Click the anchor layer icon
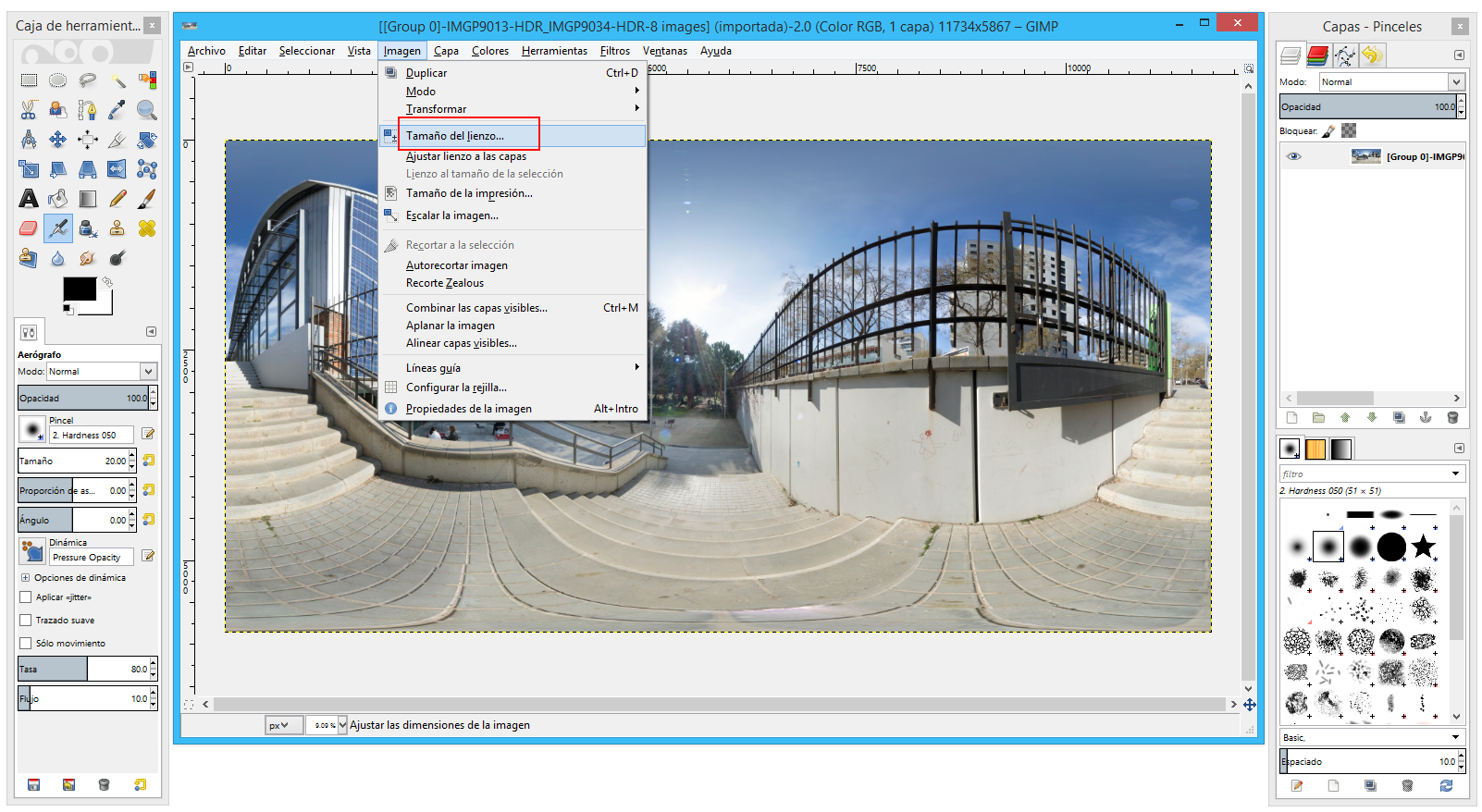 click(1426, 418)
